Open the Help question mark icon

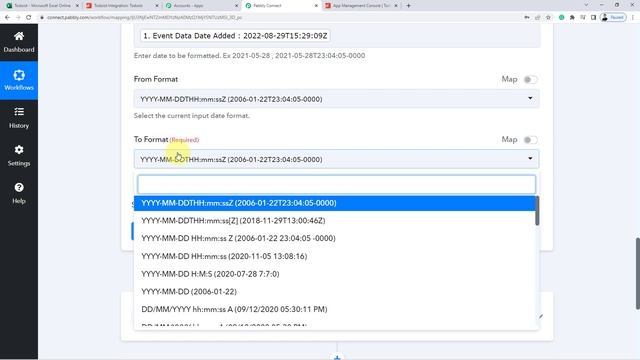pyautogui.click(x=19, y=187)
